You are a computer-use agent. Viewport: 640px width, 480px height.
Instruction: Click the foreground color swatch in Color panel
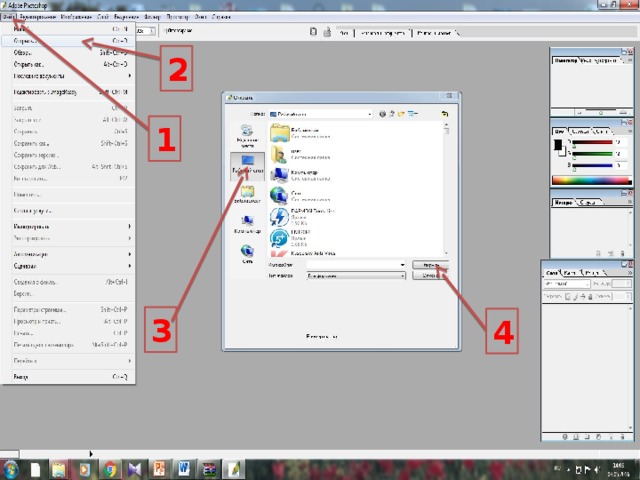point(557,145)
